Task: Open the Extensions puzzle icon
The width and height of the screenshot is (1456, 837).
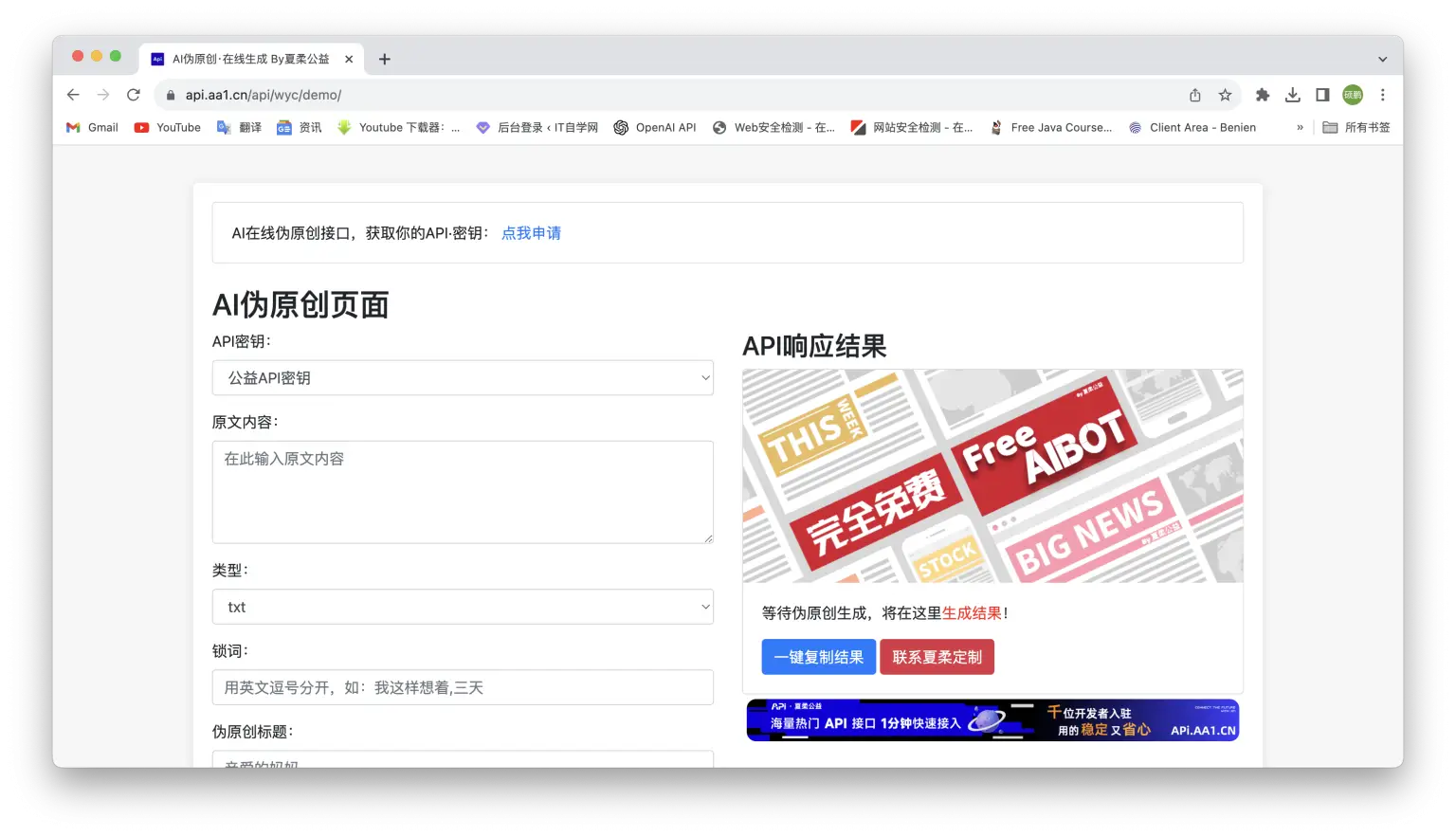Action: click(x=1263, y=95)
